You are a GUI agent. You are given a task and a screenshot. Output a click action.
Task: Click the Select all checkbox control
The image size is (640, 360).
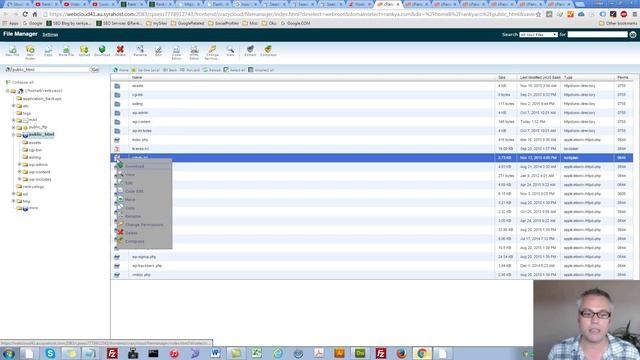click(x=234, y=70)
